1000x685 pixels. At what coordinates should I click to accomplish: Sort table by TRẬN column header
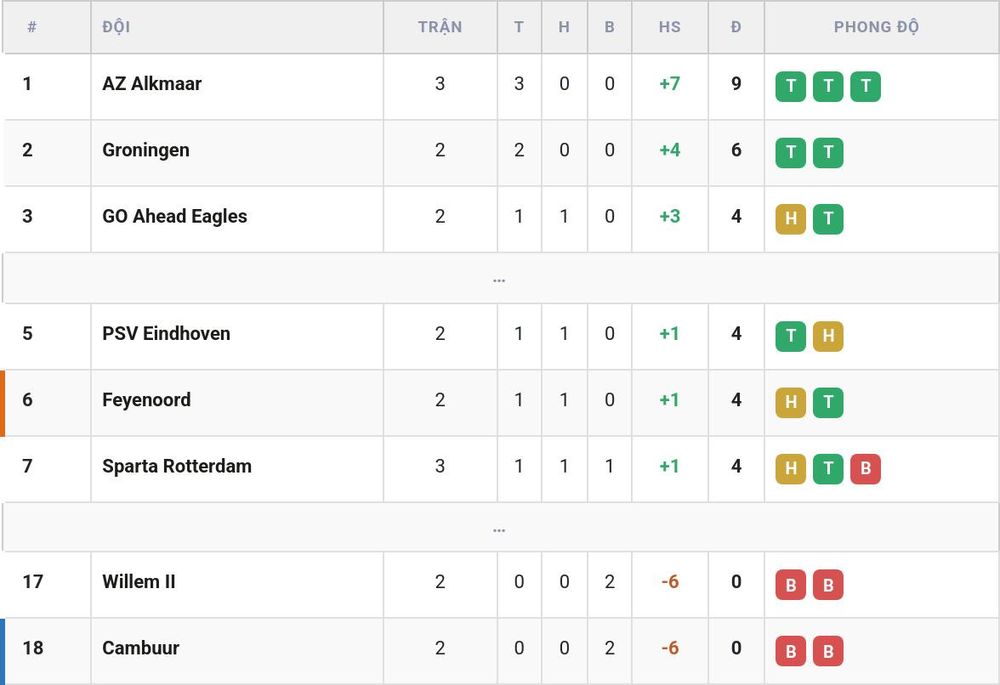click(x=440, y=27)
